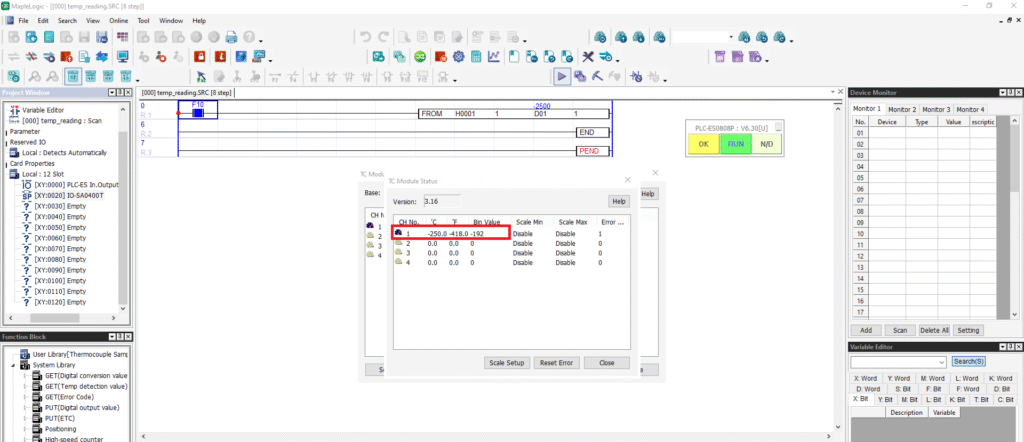Viewport: 1024px width, 442px height.
Task: Expand the PUT(ETC) library node
Action: [25, 418]
